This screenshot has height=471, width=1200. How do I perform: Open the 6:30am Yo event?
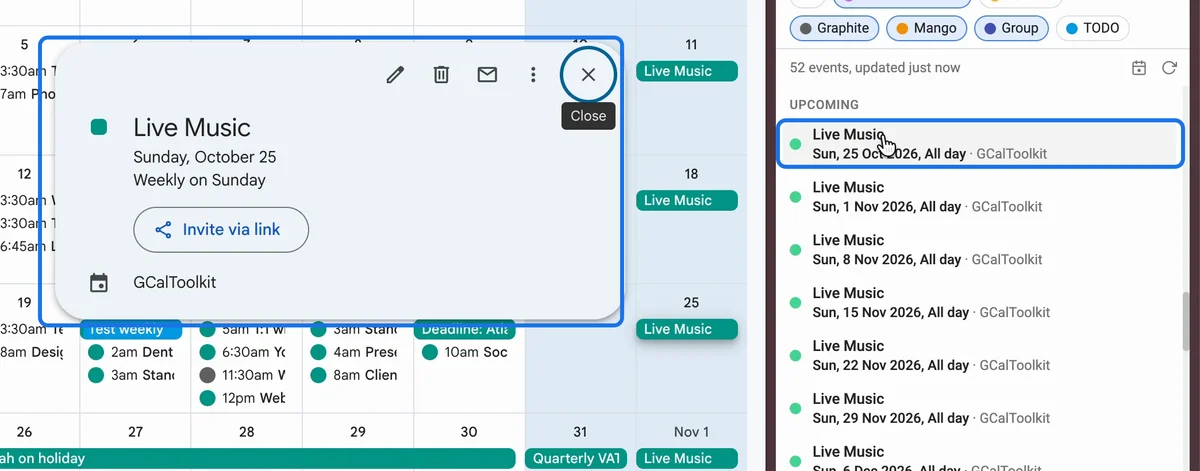[243, 352]
